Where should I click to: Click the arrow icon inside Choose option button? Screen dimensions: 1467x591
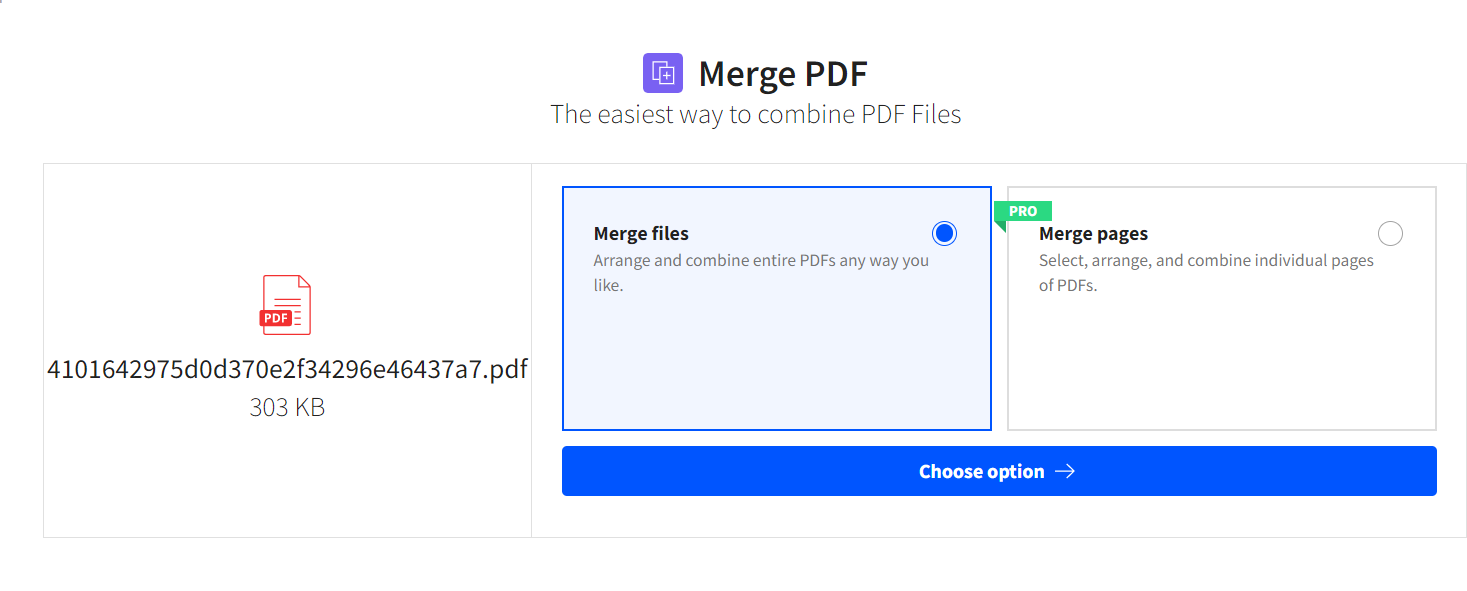(1064, 470)
